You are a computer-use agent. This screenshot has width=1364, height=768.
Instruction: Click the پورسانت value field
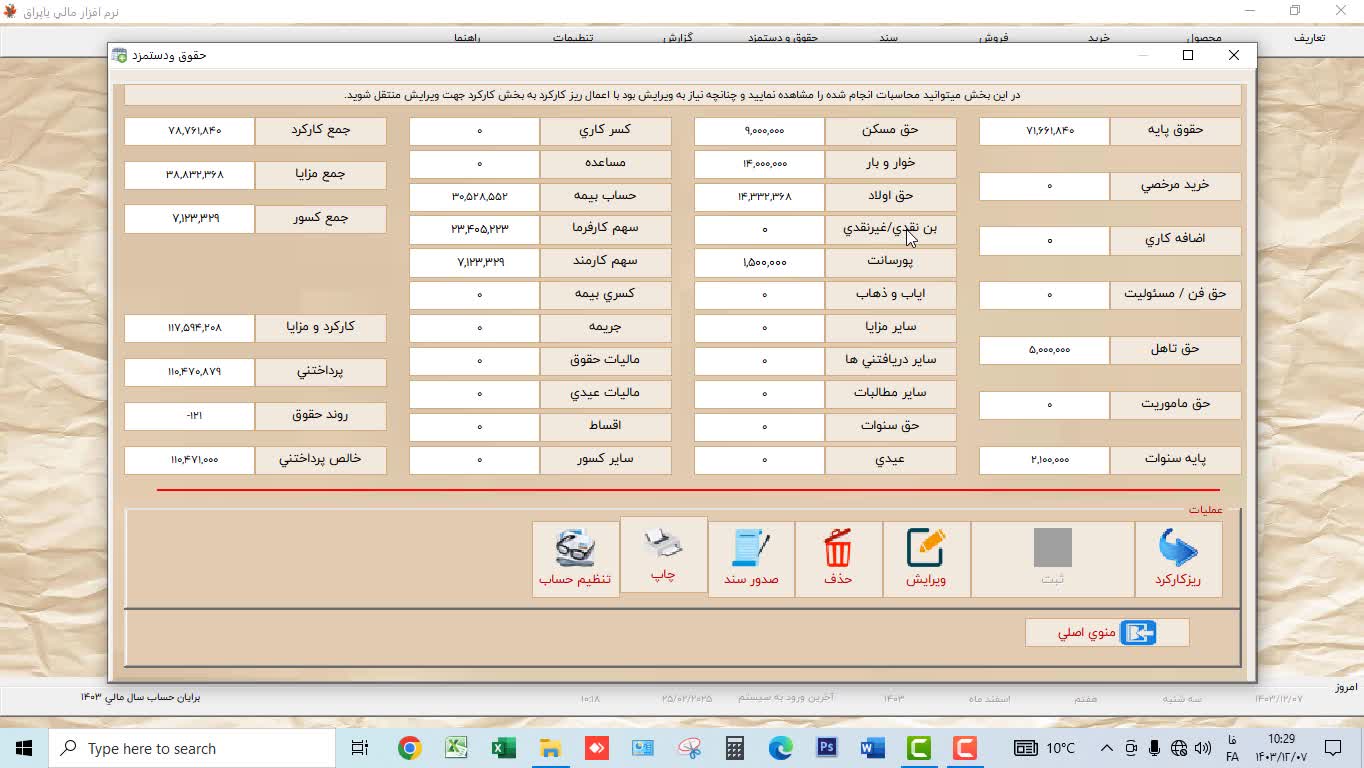coord(759,263)
